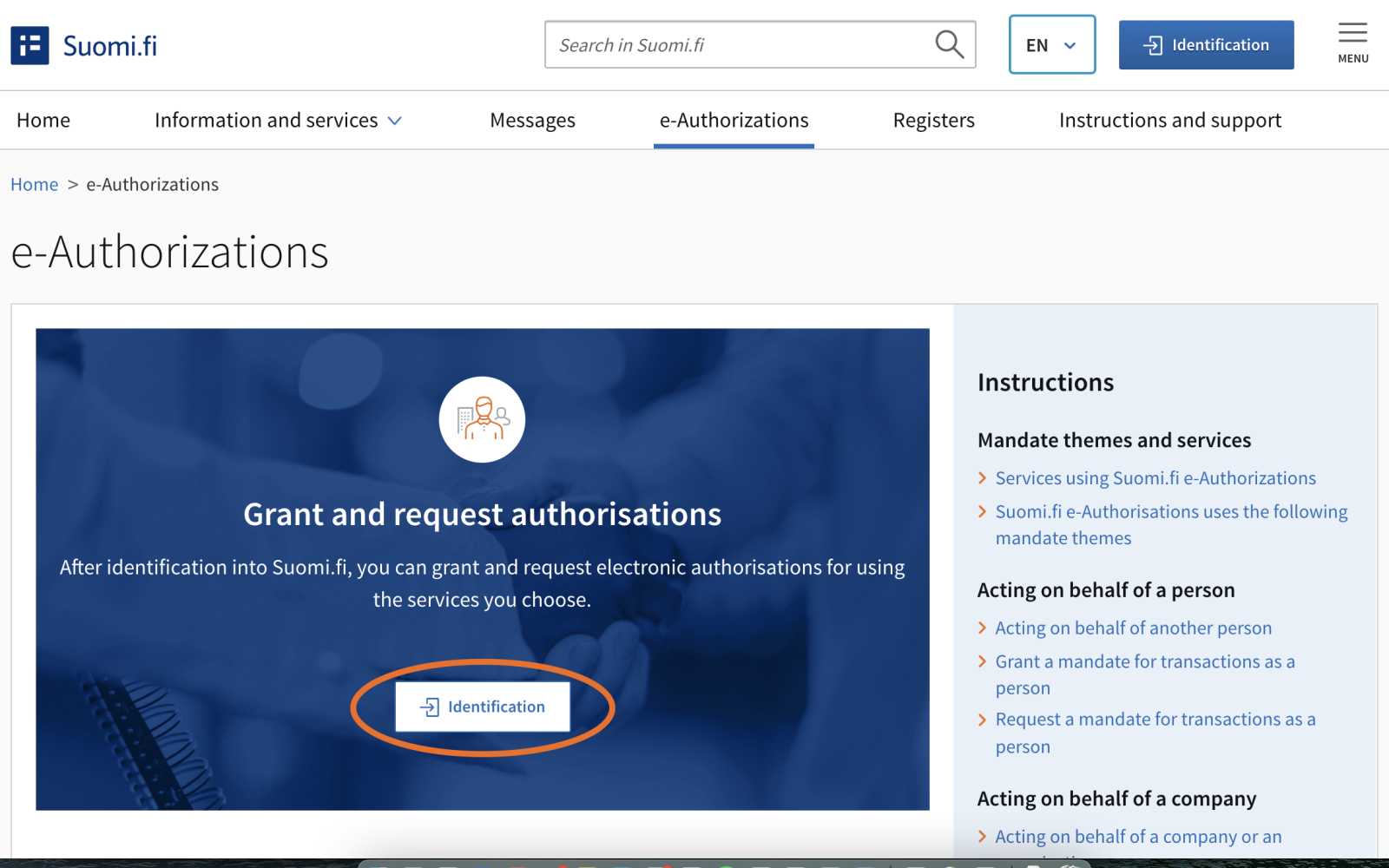Open the mandate themes link
This screenshot has height=868, width=1389.
[x=1171, y=524]
